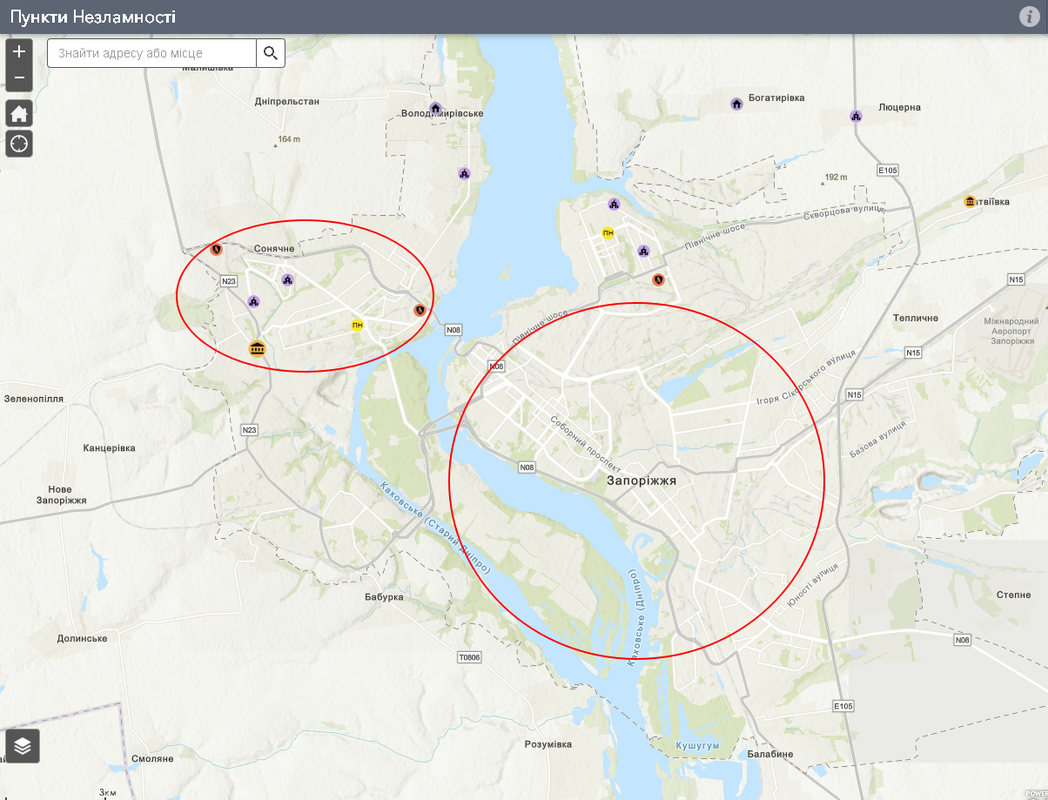Open the info panel icon in header

(1029, 17)
